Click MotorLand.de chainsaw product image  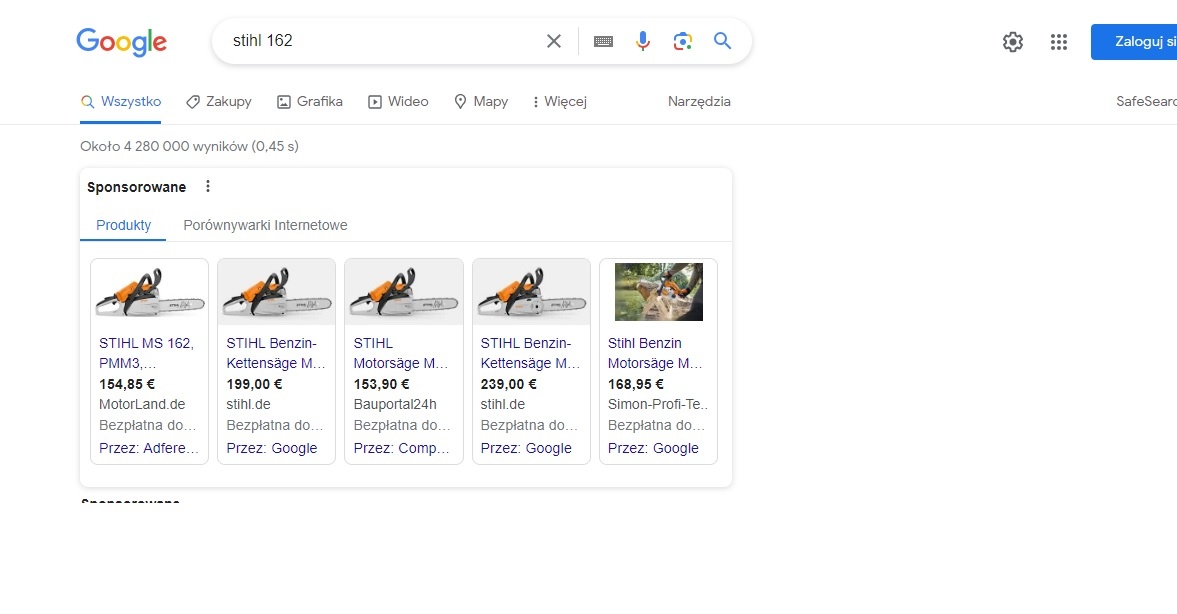(x=149, y=292)
